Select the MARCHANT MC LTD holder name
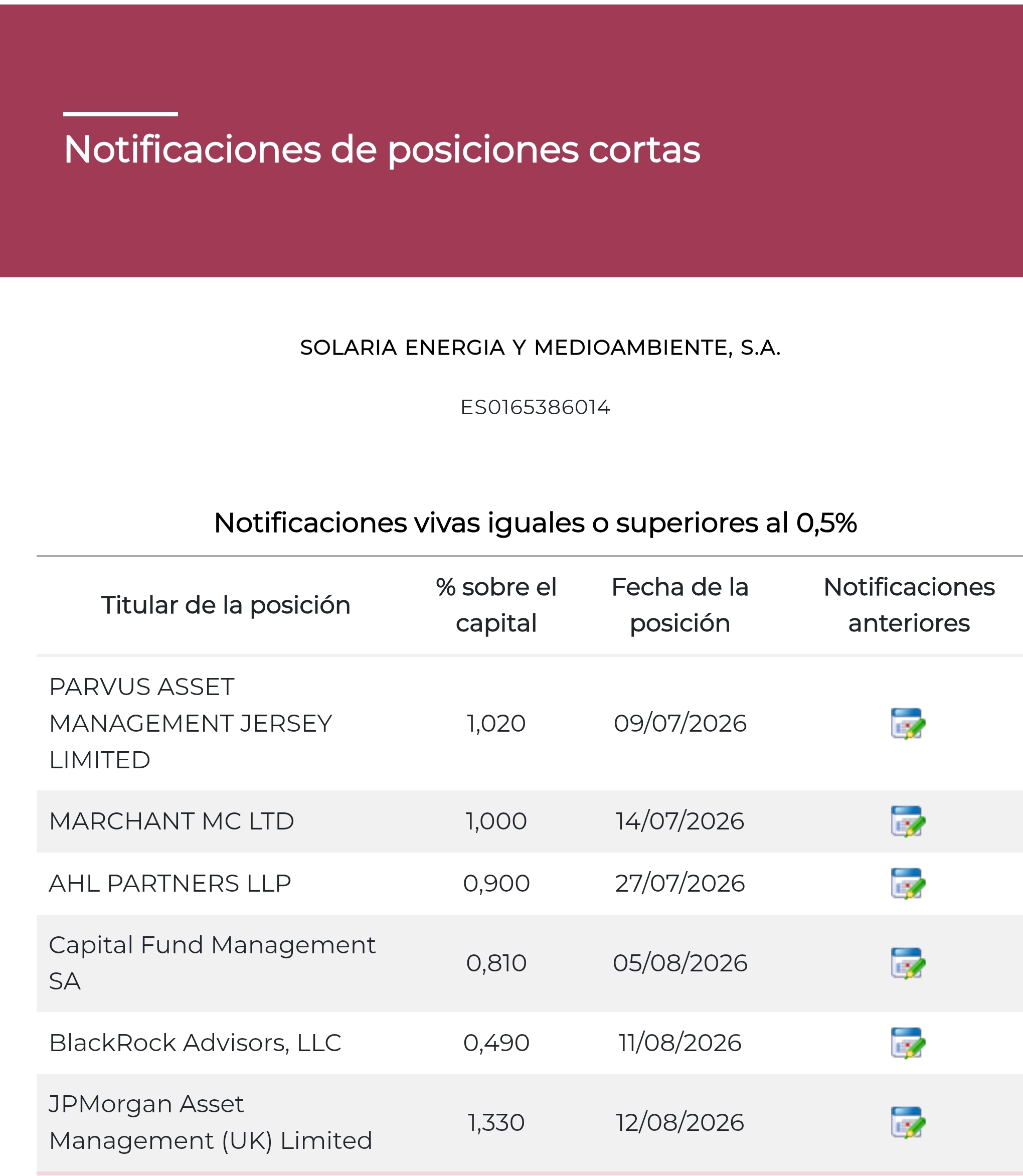Screen dimensions: 1023x1176 [172, 821]
